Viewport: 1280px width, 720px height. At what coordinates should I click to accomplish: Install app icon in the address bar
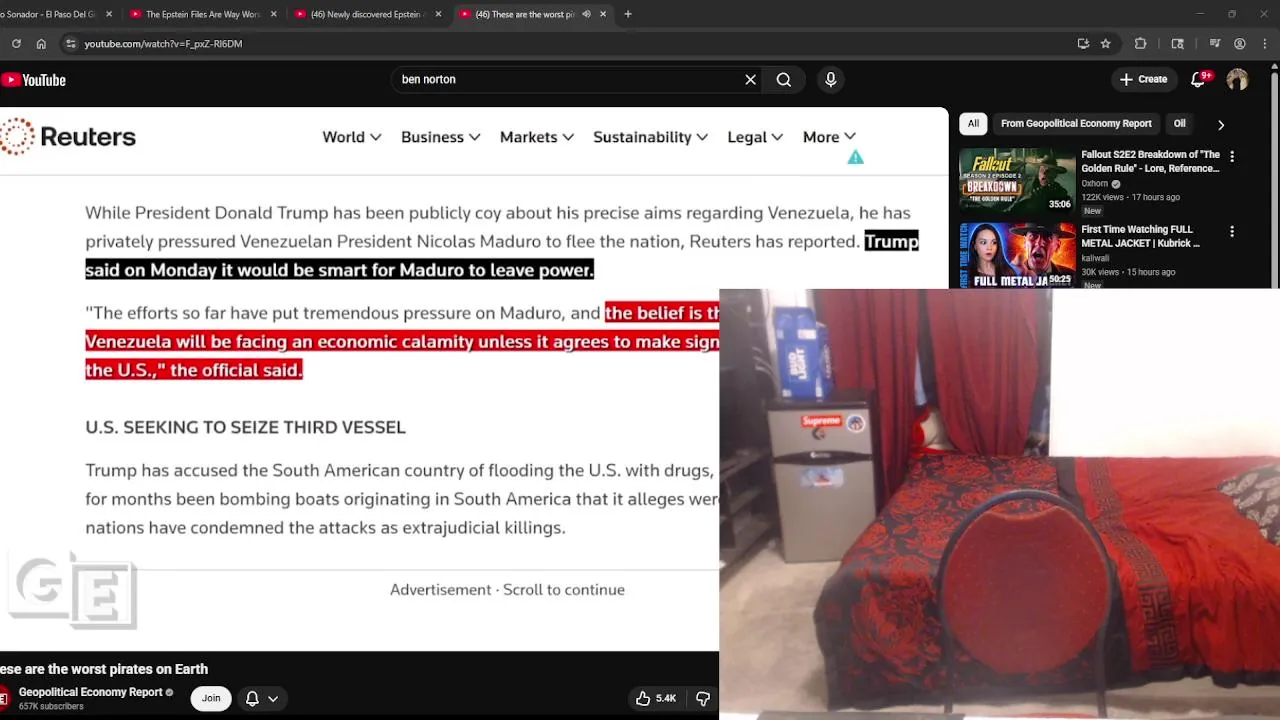(1083, 44)
